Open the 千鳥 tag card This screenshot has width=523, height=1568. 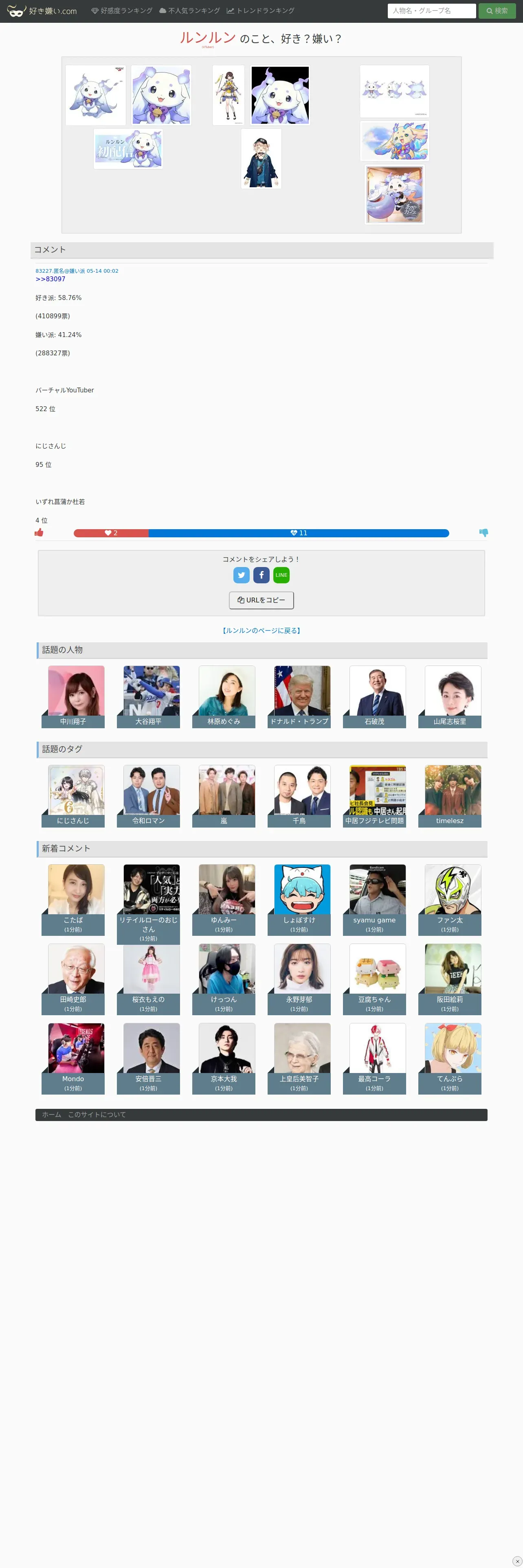pyautogui.click(x=299, y=796)
